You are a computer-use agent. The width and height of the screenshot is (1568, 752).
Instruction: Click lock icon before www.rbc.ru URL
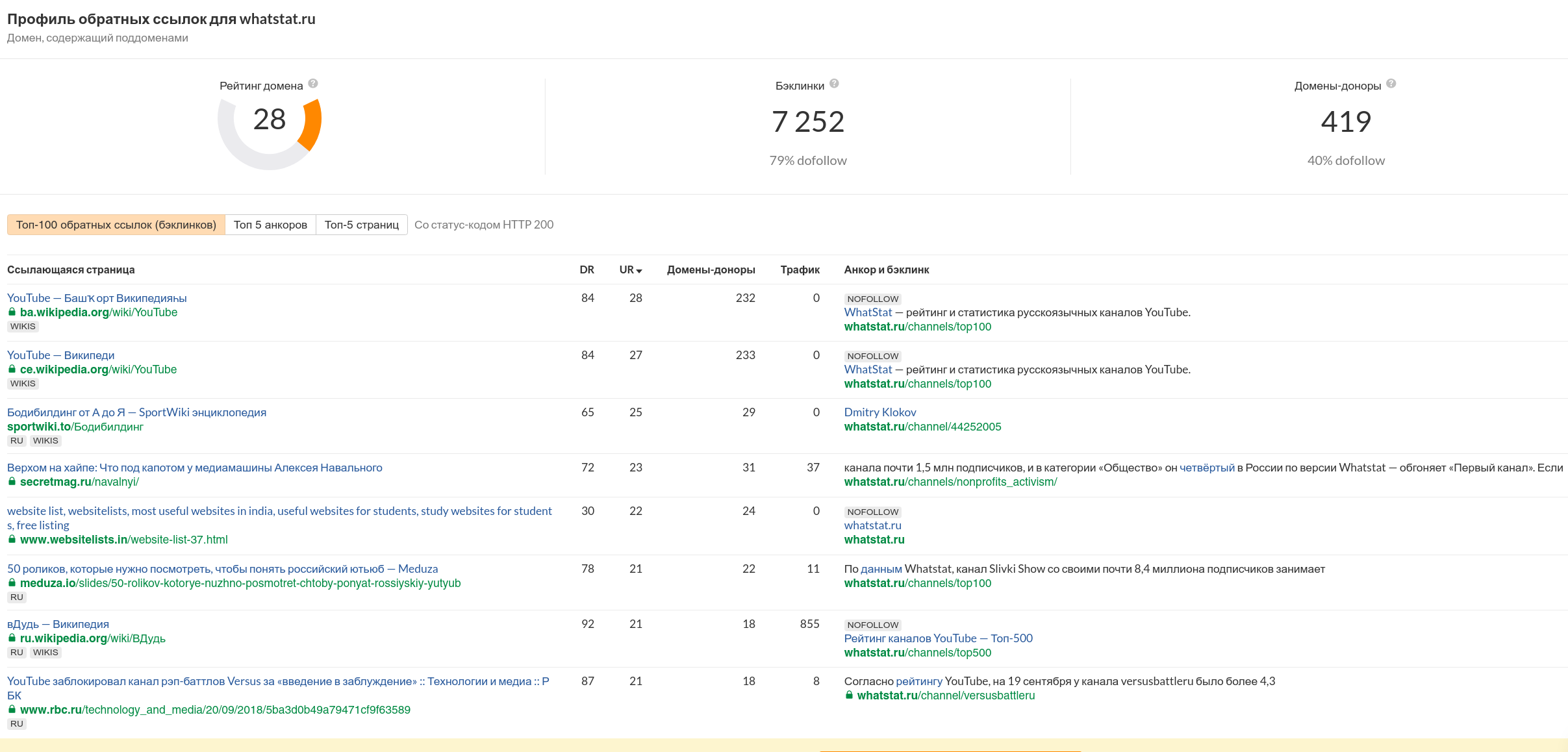pyautogui.click(x=12, y=710)
